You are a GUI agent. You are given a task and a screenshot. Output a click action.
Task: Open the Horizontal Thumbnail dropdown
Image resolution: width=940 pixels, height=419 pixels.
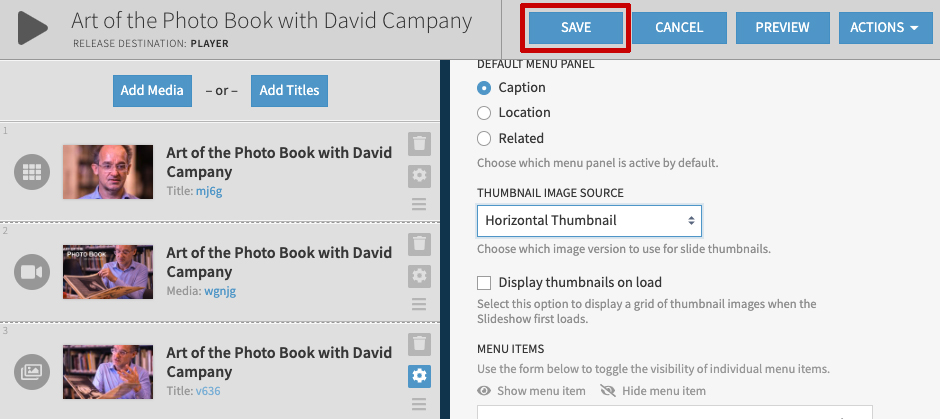[589, 220]
